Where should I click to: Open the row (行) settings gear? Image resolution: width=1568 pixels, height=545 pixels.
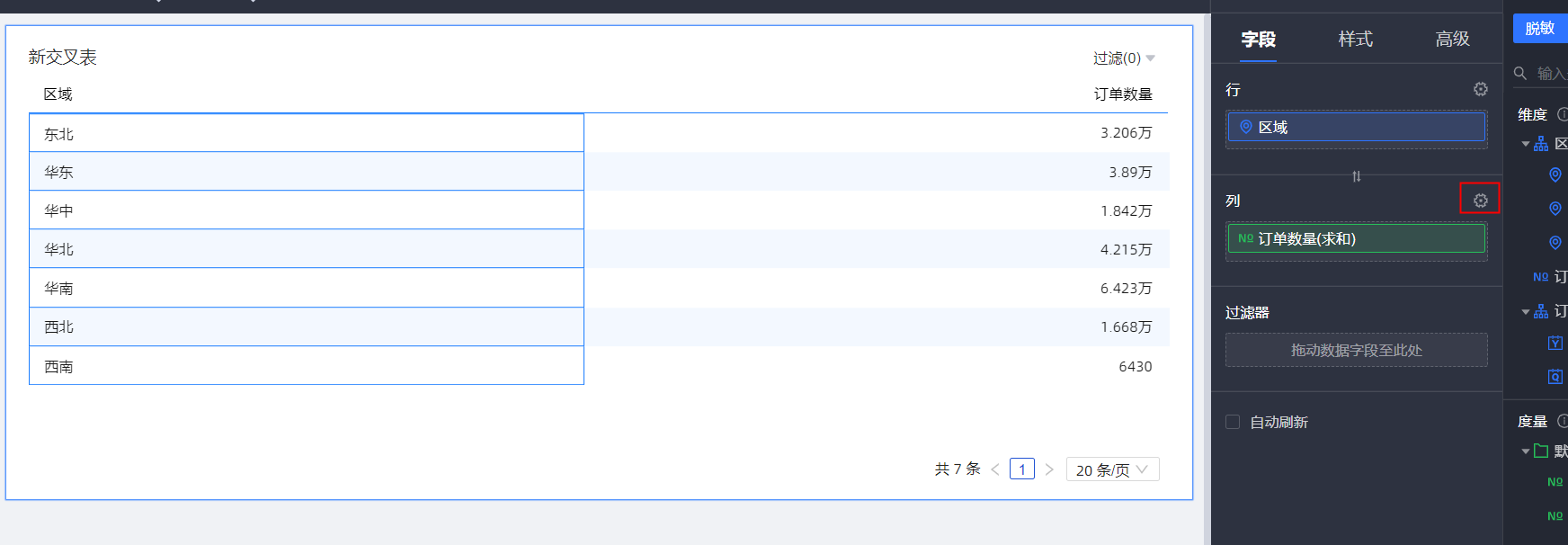point(1480,89)
